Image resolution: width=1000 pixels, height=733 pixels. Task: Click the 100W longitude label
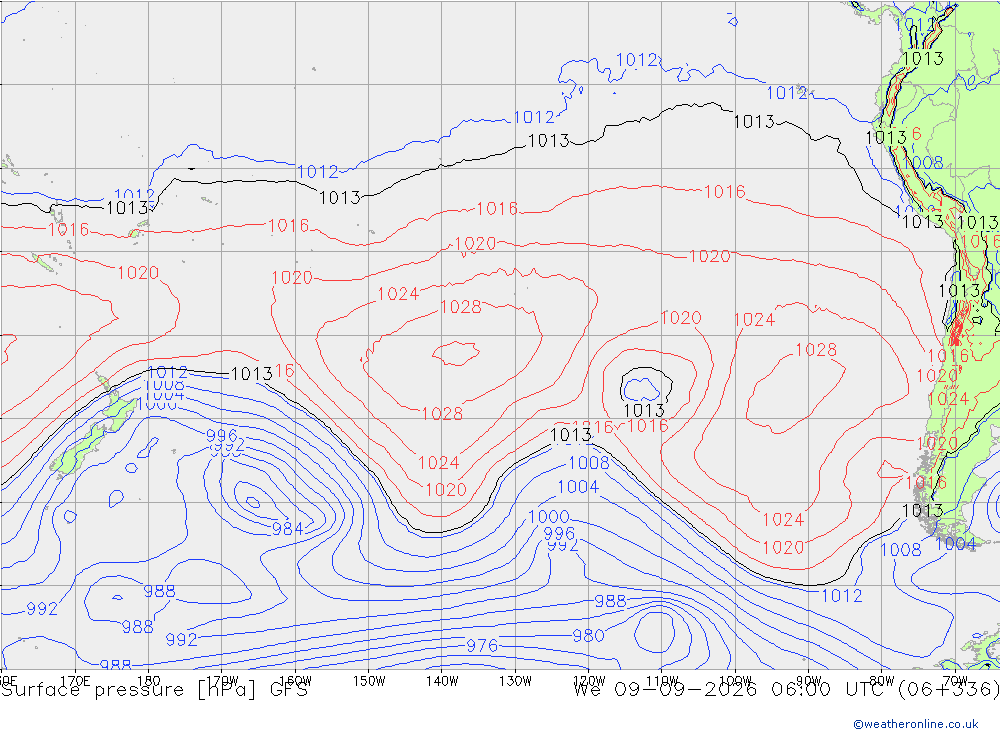point(735,681)
